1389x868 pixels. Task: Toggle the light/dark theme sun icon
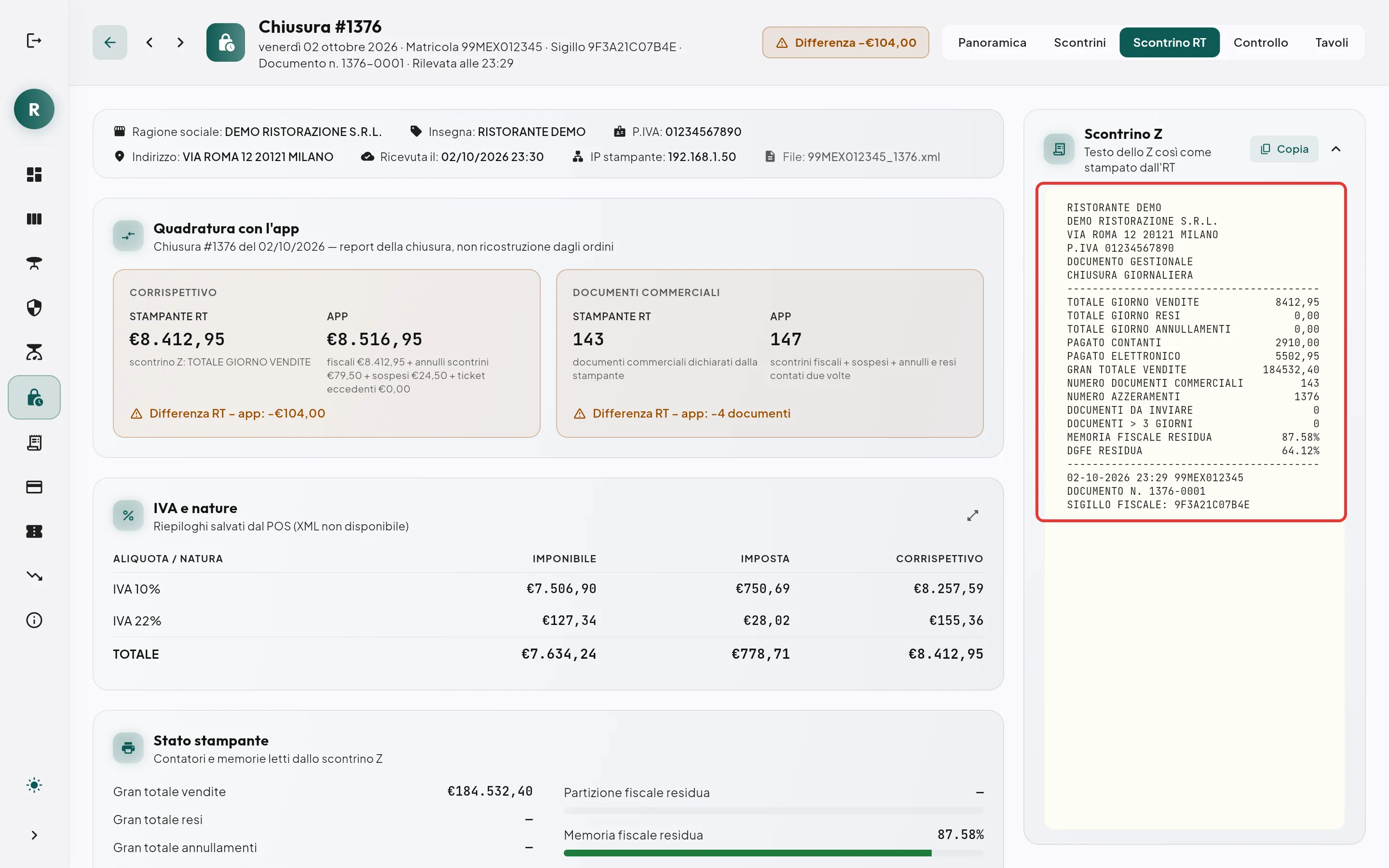[x=34, y=786]
